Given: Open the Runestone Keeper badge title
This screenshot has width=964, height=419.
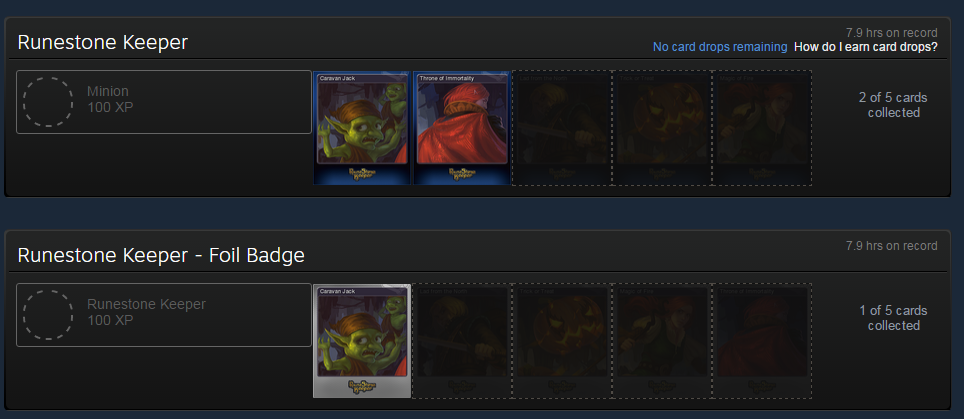Looking at the screenshot, I should point(103,42).
